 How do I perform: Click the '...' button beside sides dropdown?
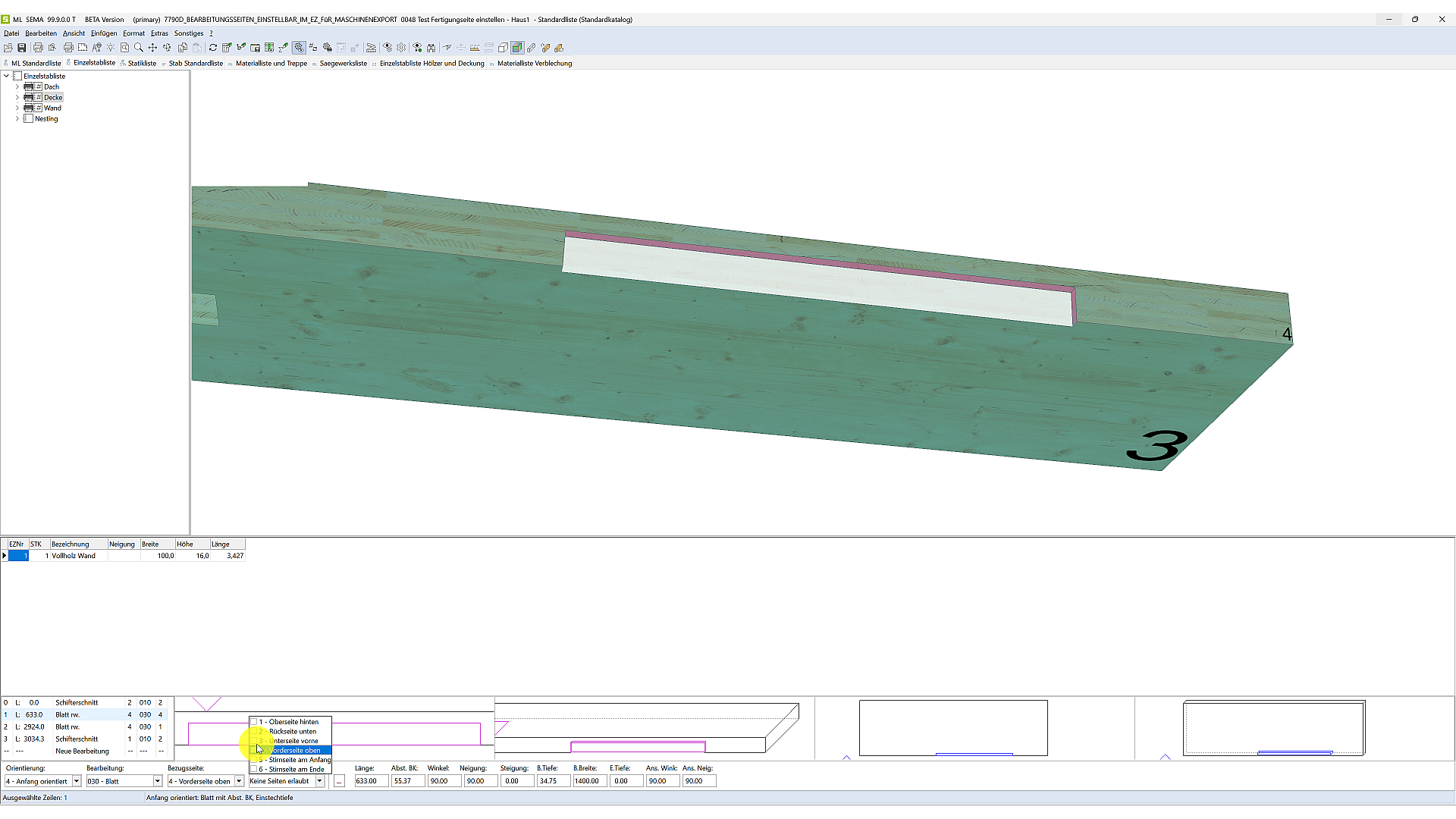click(339, 781)
